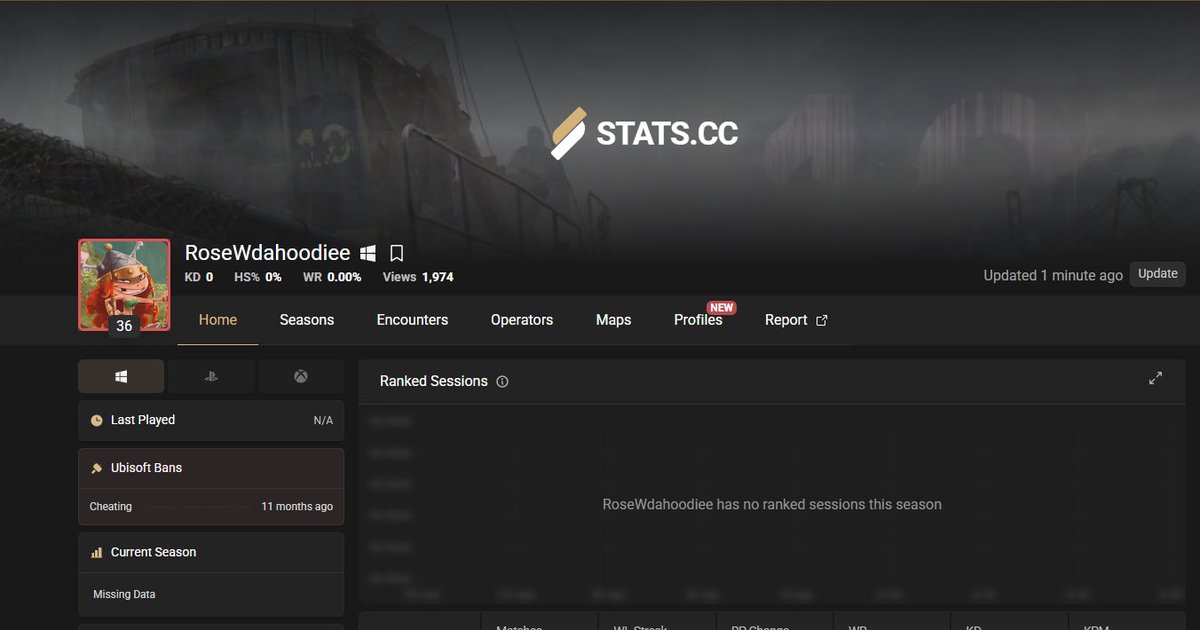The height and width of the screenshot is (630, 1200).
Task: Click the STATS.CC logo
Action: pos(644,133)
